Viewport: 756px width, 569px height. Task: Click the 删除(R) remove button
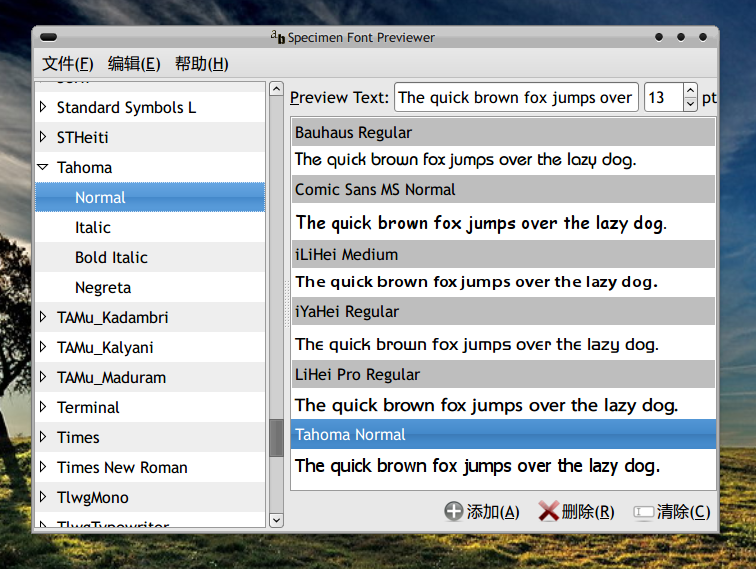pos(577,512)
